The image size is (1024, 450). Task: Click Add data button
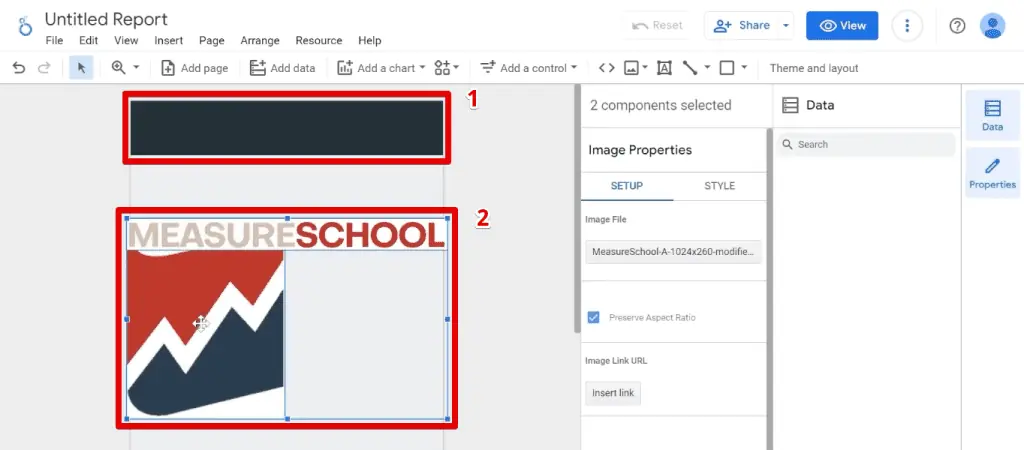click(282, 68)
